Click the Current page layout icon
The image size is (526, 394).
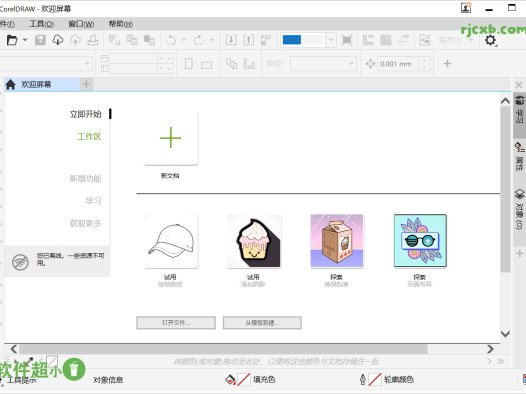(x=249, y=64)
